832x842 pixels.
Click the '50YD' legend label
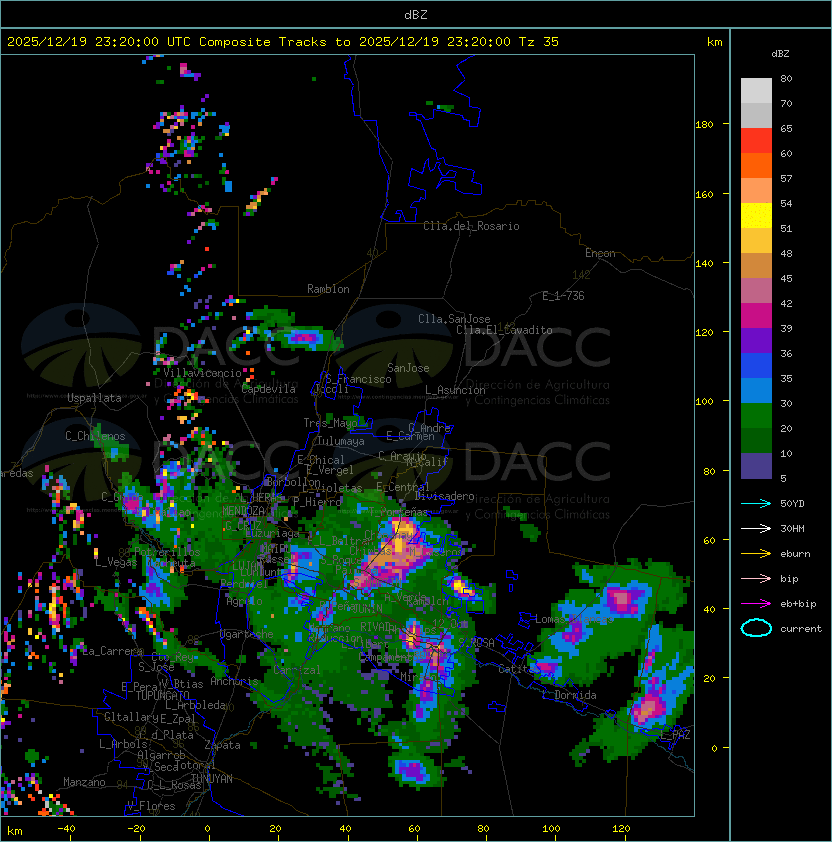click(x=792, y=503)
